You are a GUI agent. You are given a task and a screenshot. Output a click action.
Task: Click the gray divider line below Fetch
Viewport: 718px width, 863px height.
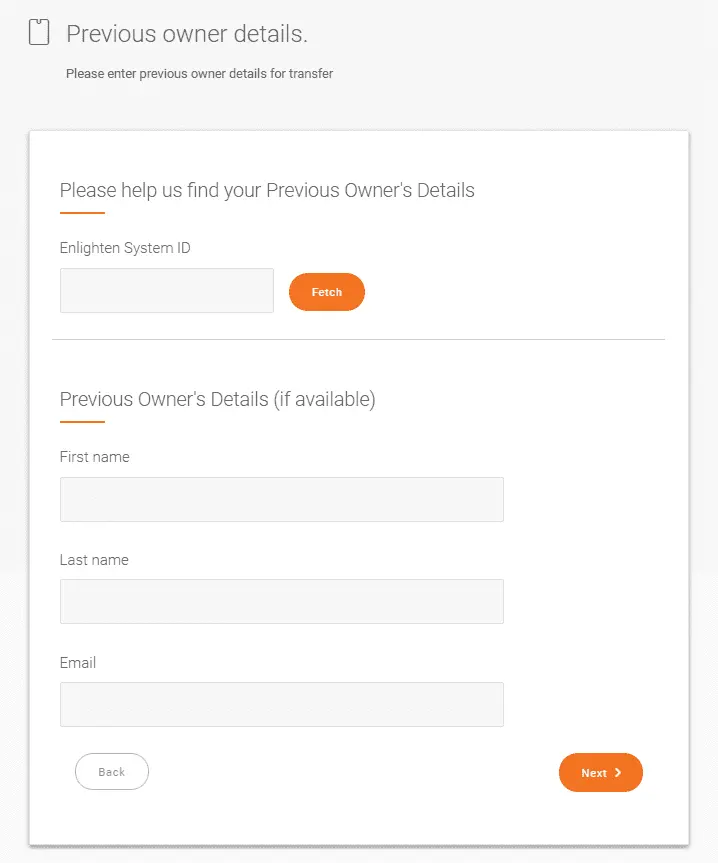358,340
